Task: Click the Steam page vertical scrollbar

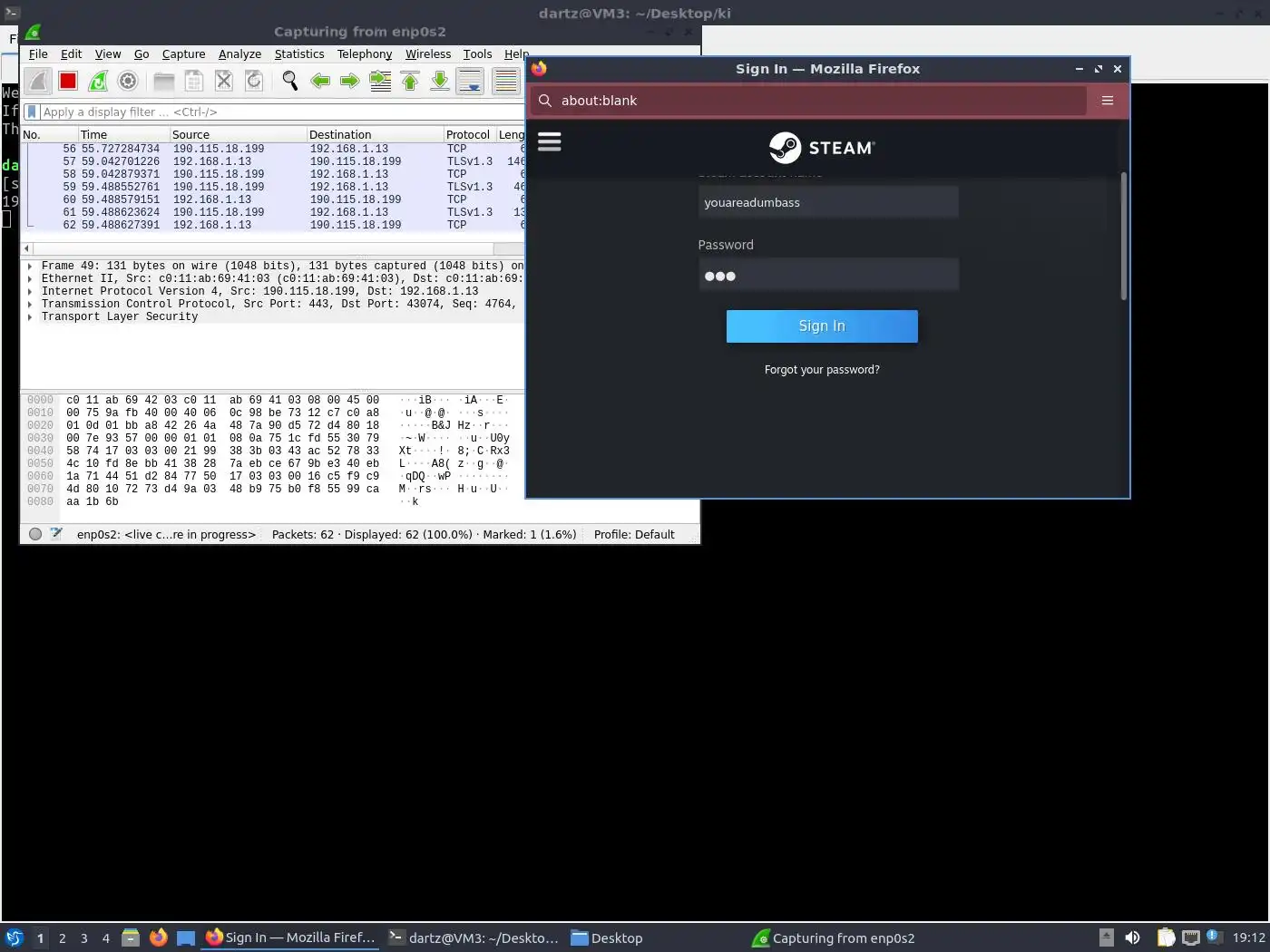Action: click(1124, 237)
